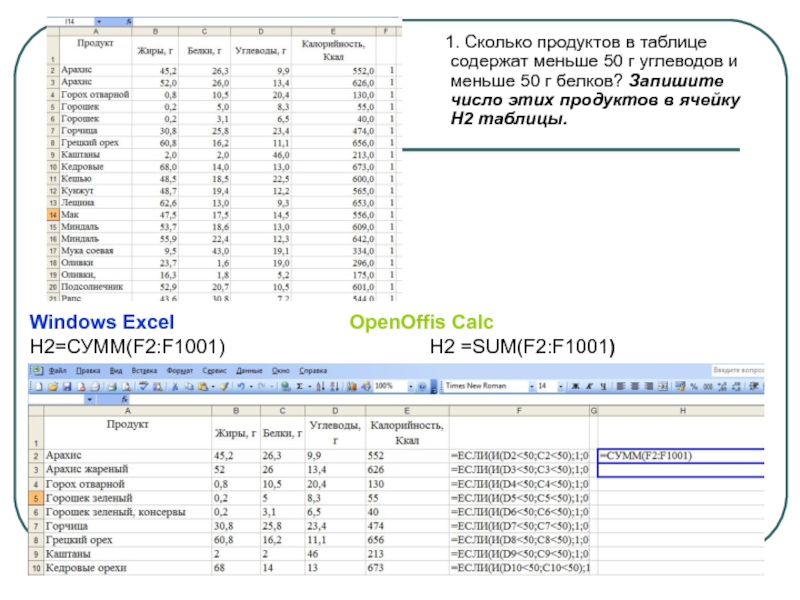This screenshot has height=600, width=800.
Task: Select cell H2 containing =СУММ(F2:F1001)
Action: [685, 455]
